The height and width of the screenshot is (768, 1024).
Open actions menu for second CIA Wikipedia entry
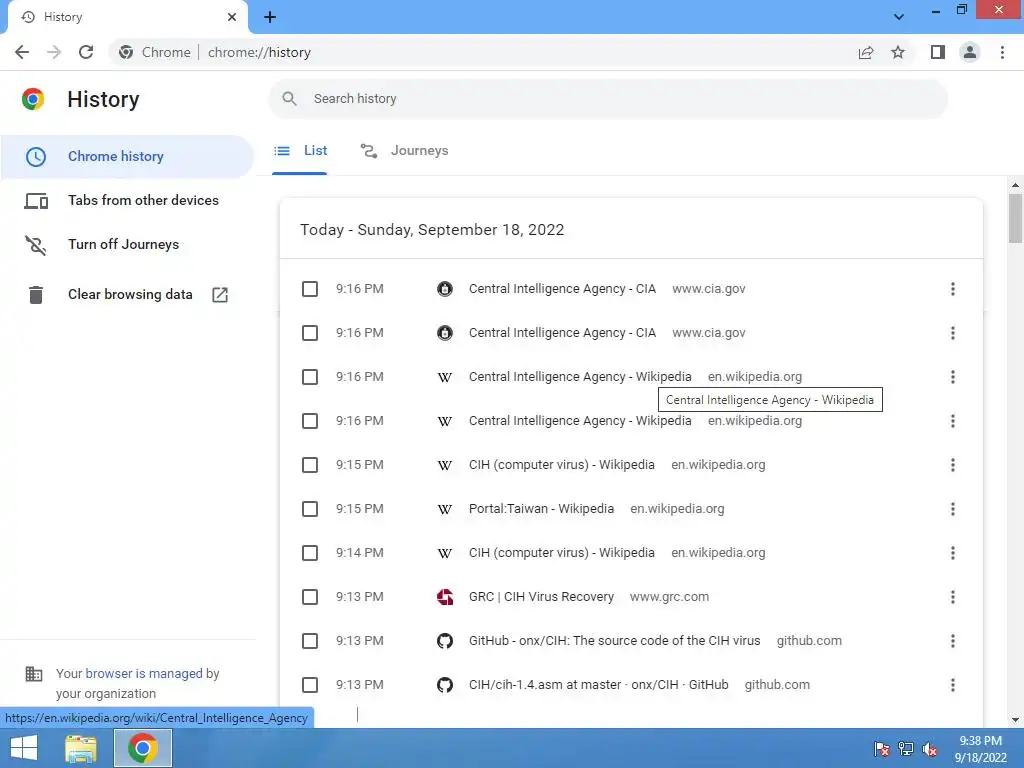coord(953,421)
